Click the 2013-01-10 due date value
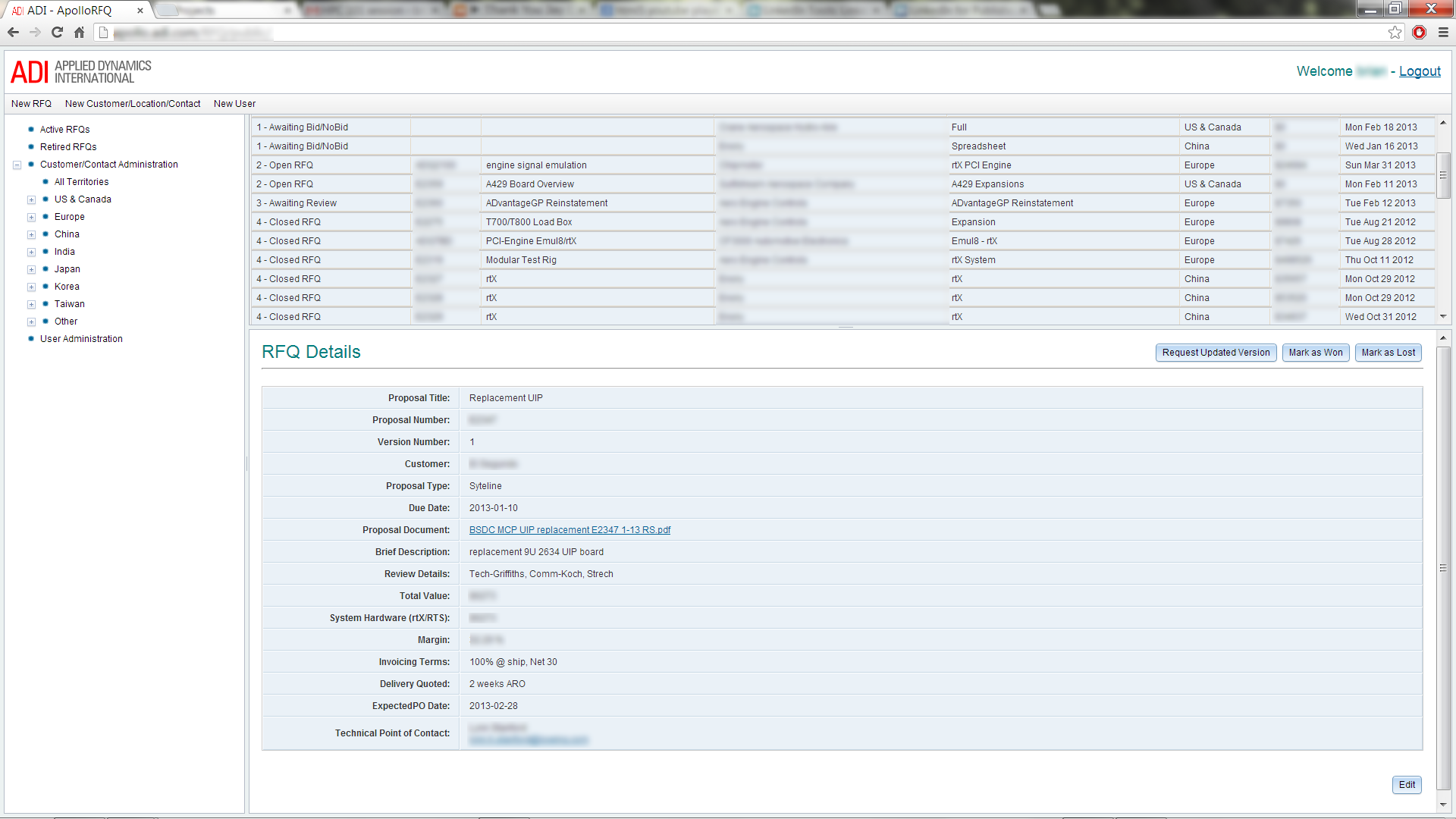 click(x=493, y=508)
